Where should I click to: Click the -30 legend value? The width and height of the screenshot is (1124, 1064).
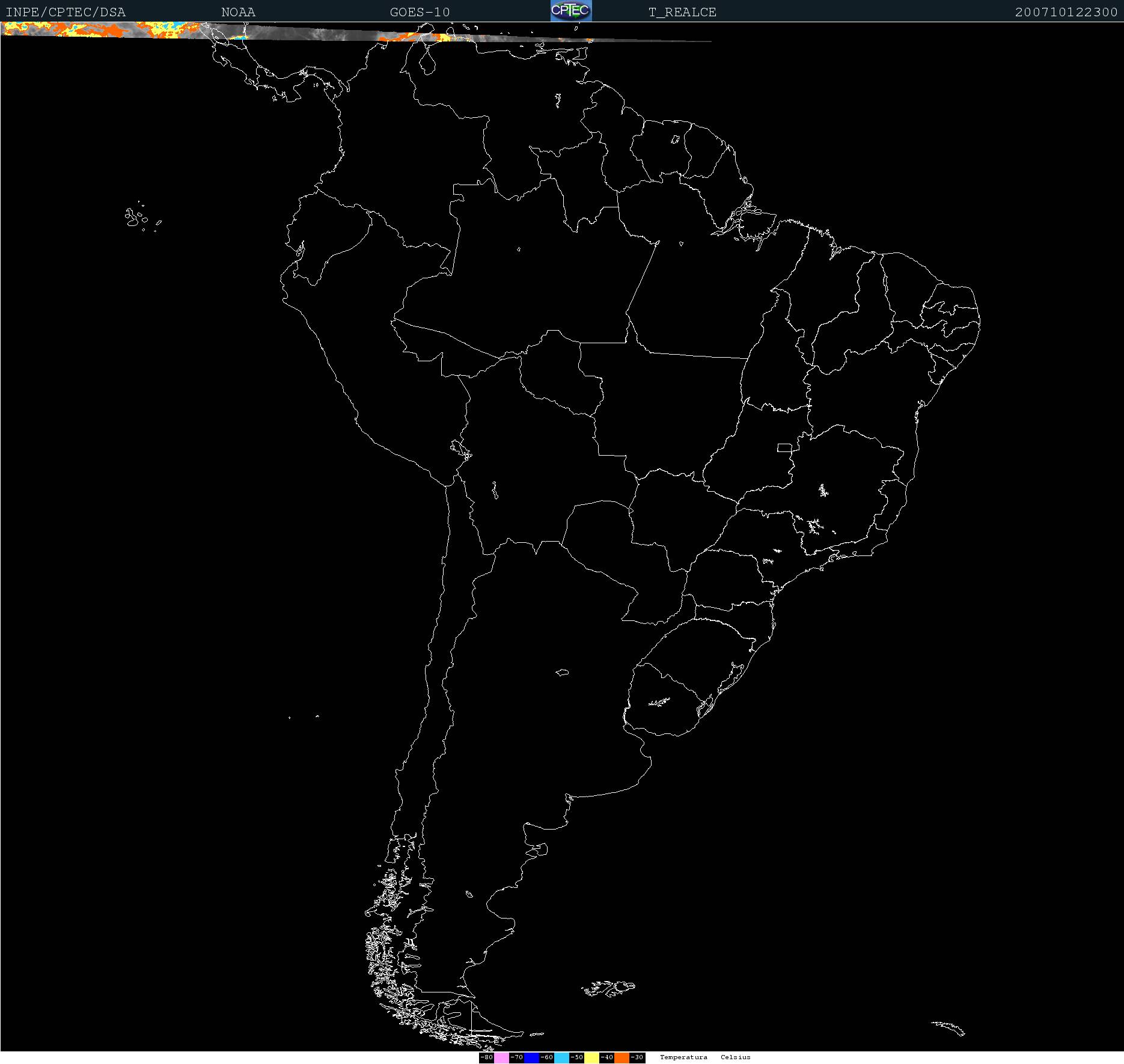coord(637,1057)
